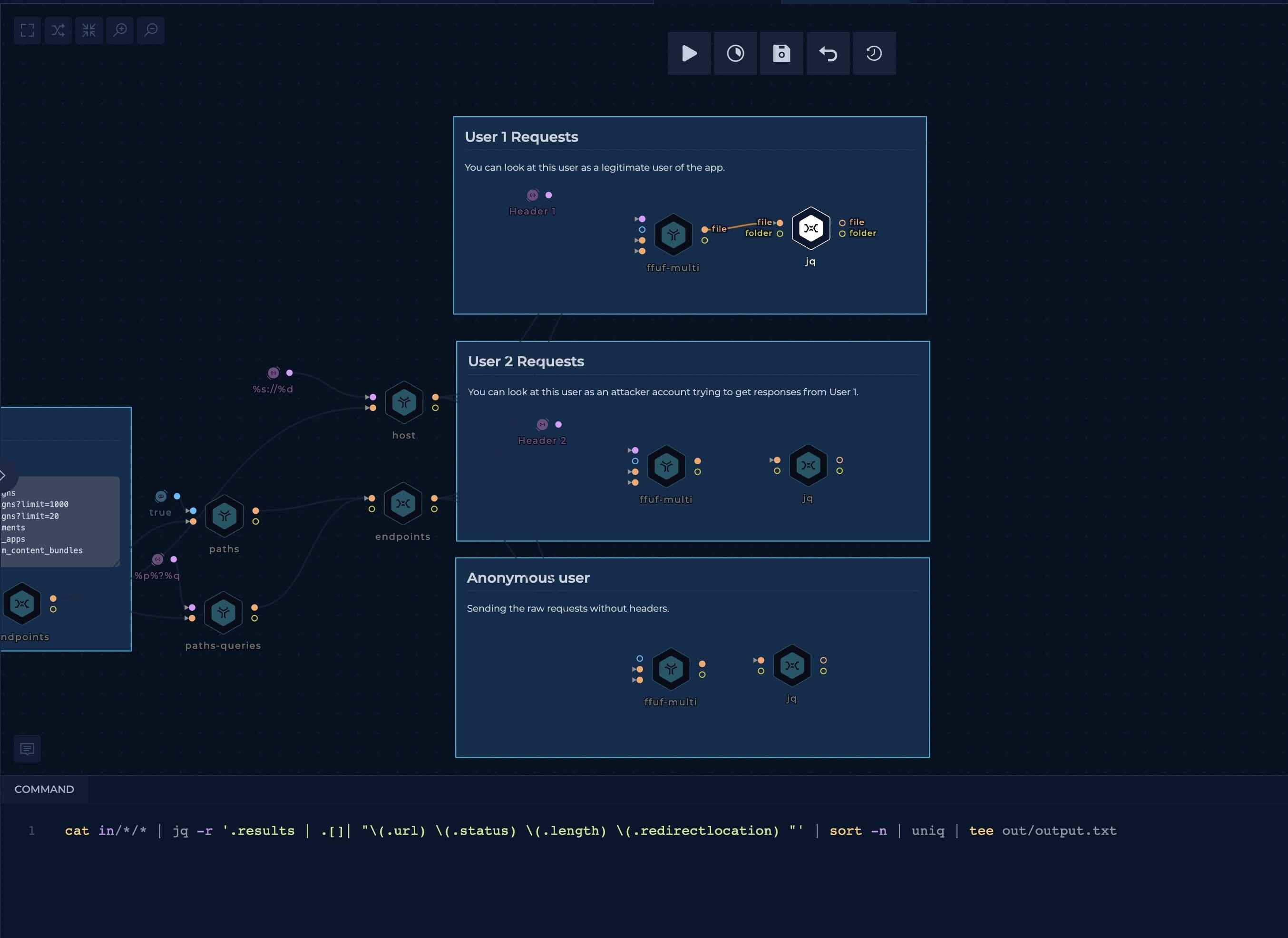Click the selected jq node's file output port
Viewport: 1288px width, 938px height.
click(x=842, y=223)
